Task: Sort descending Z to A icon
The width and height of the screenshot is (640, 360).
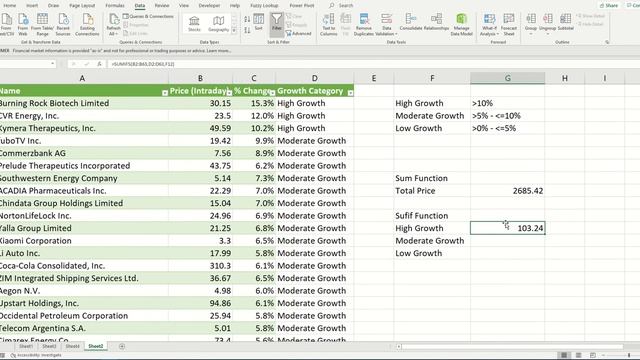Action: point(247,30)
